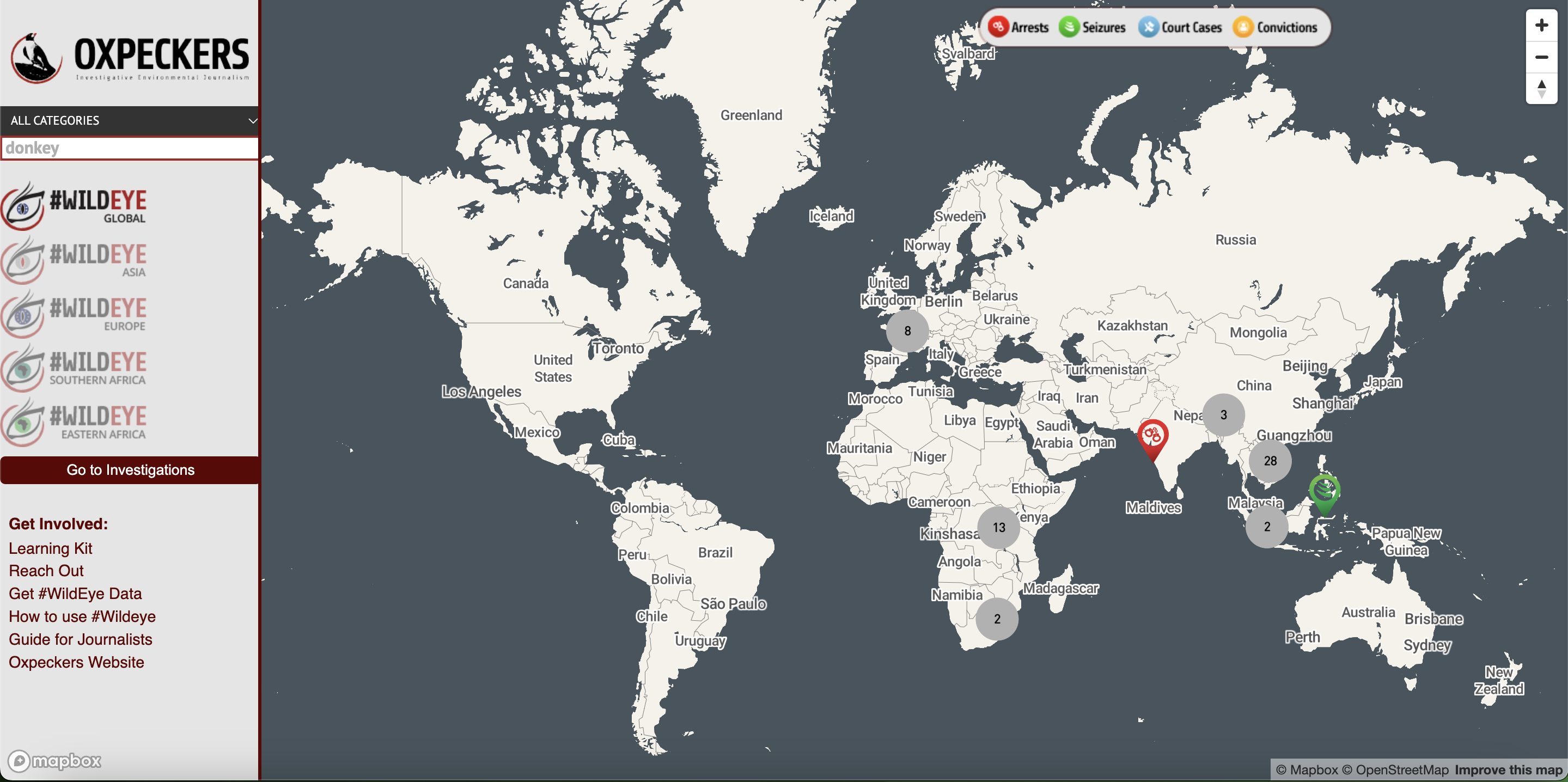Open the cluster of 28 incidents
Screen dimensions: 1568x782
(1270, 461)
